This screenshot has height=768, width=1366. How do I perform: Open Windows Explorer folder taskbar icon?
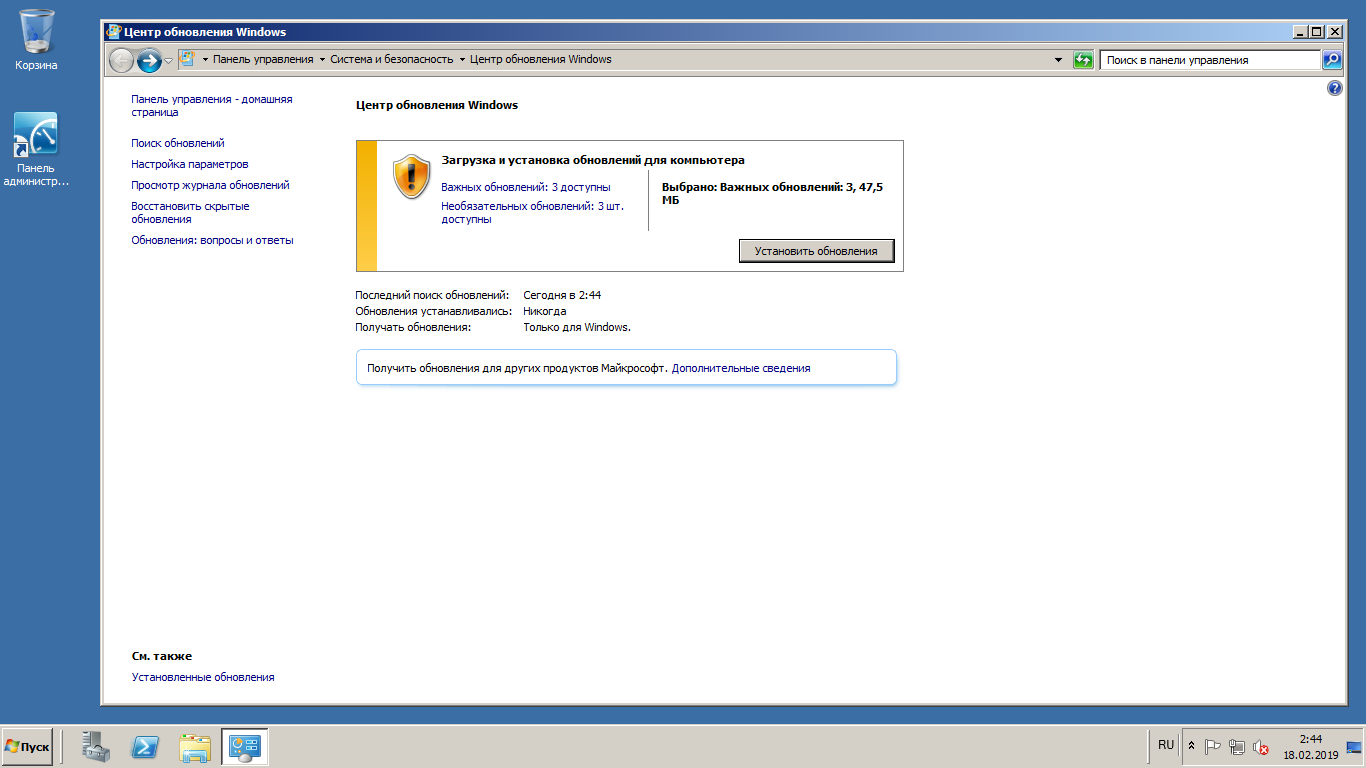click(195, 747)
